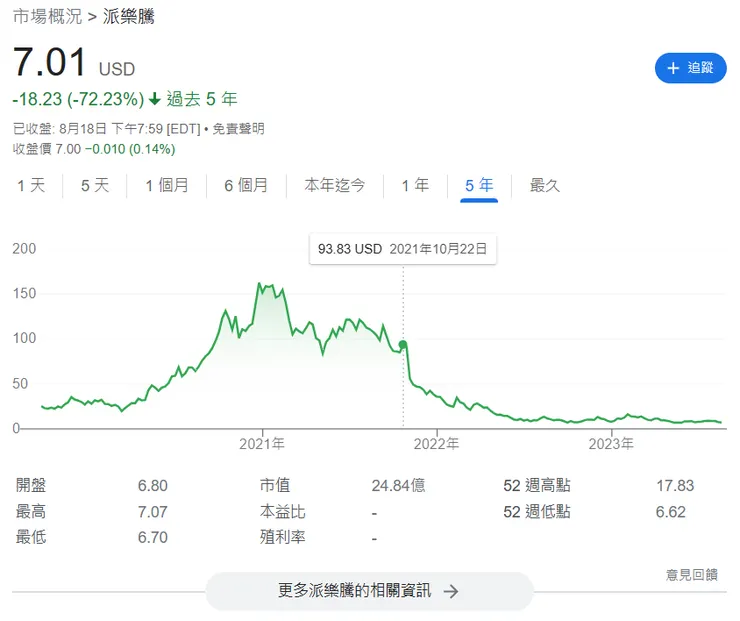Screen dimensions: 740x621
Task: Switch to the 1 個月 tab
Action: pos(167,185)
